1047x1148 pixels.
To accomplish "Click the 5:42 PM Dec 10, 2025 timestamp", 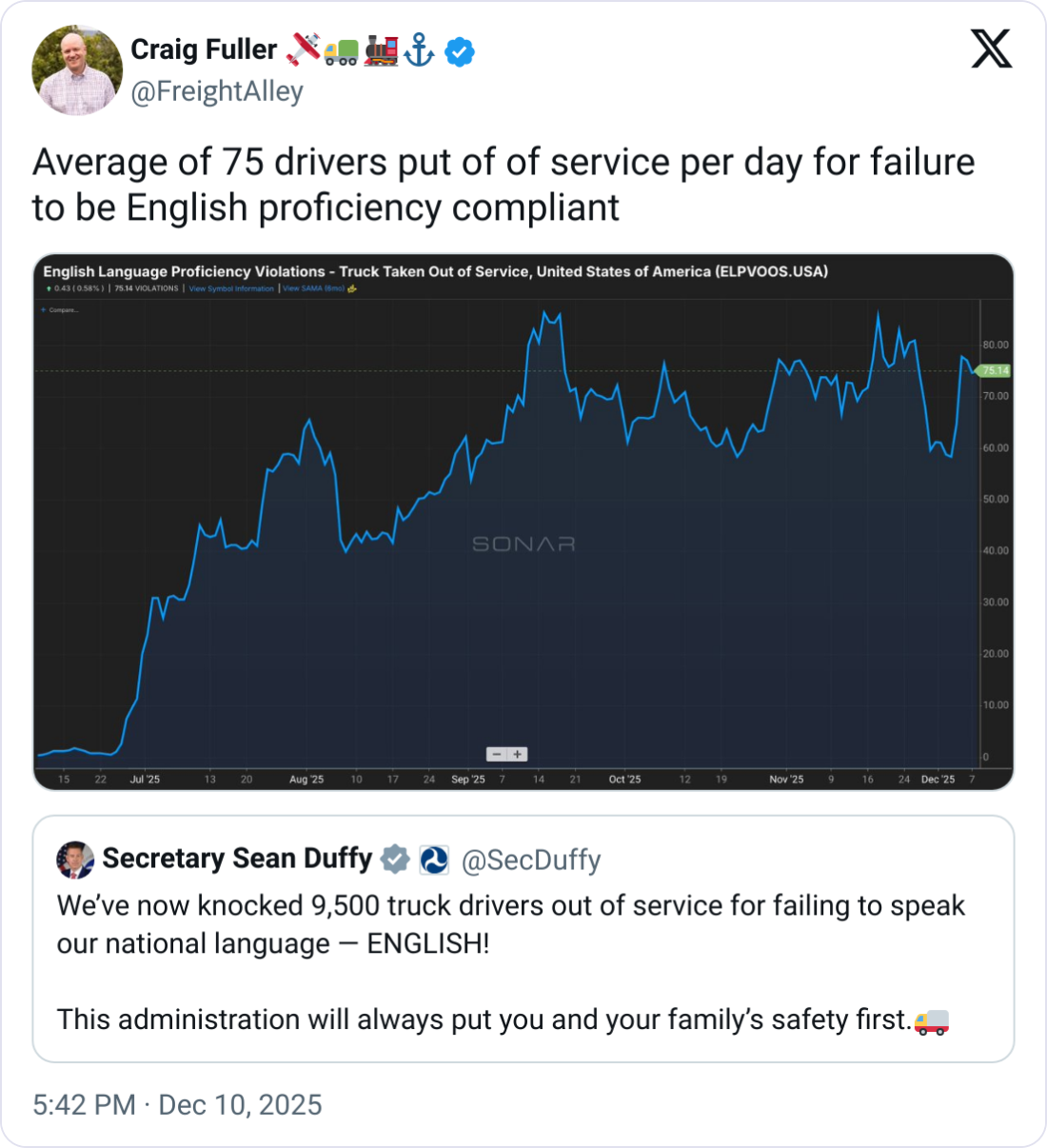I will (x=177, y=1104).
